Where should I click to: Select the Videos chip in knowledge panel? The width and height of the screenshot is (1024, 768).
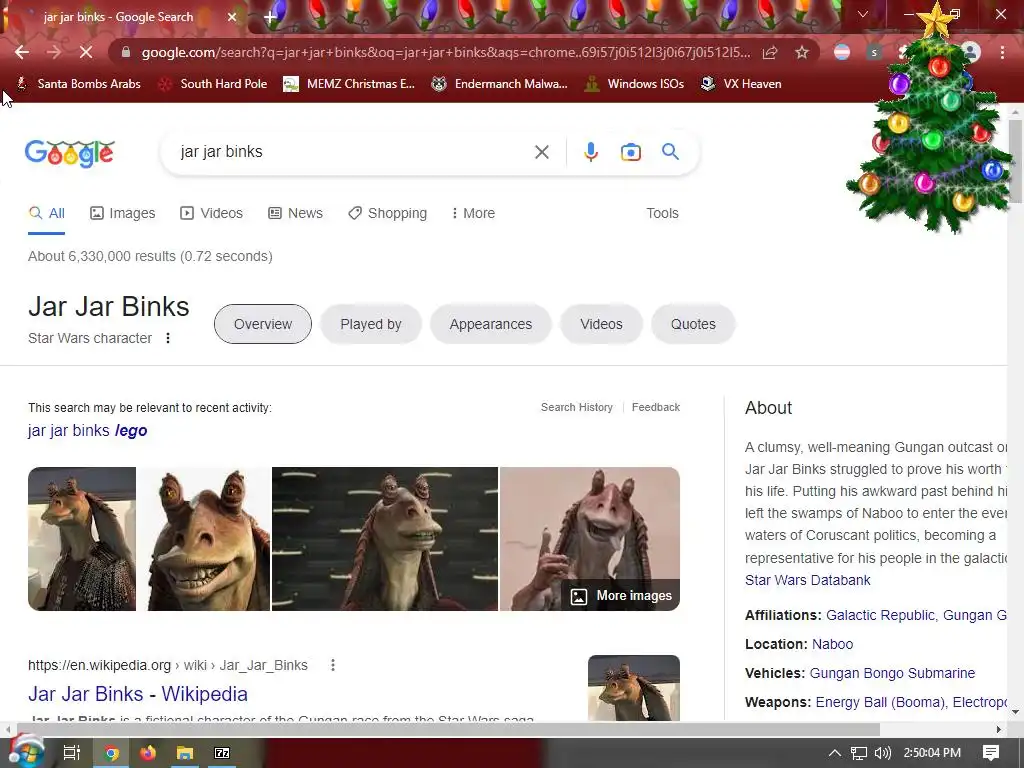coord(601,324)
